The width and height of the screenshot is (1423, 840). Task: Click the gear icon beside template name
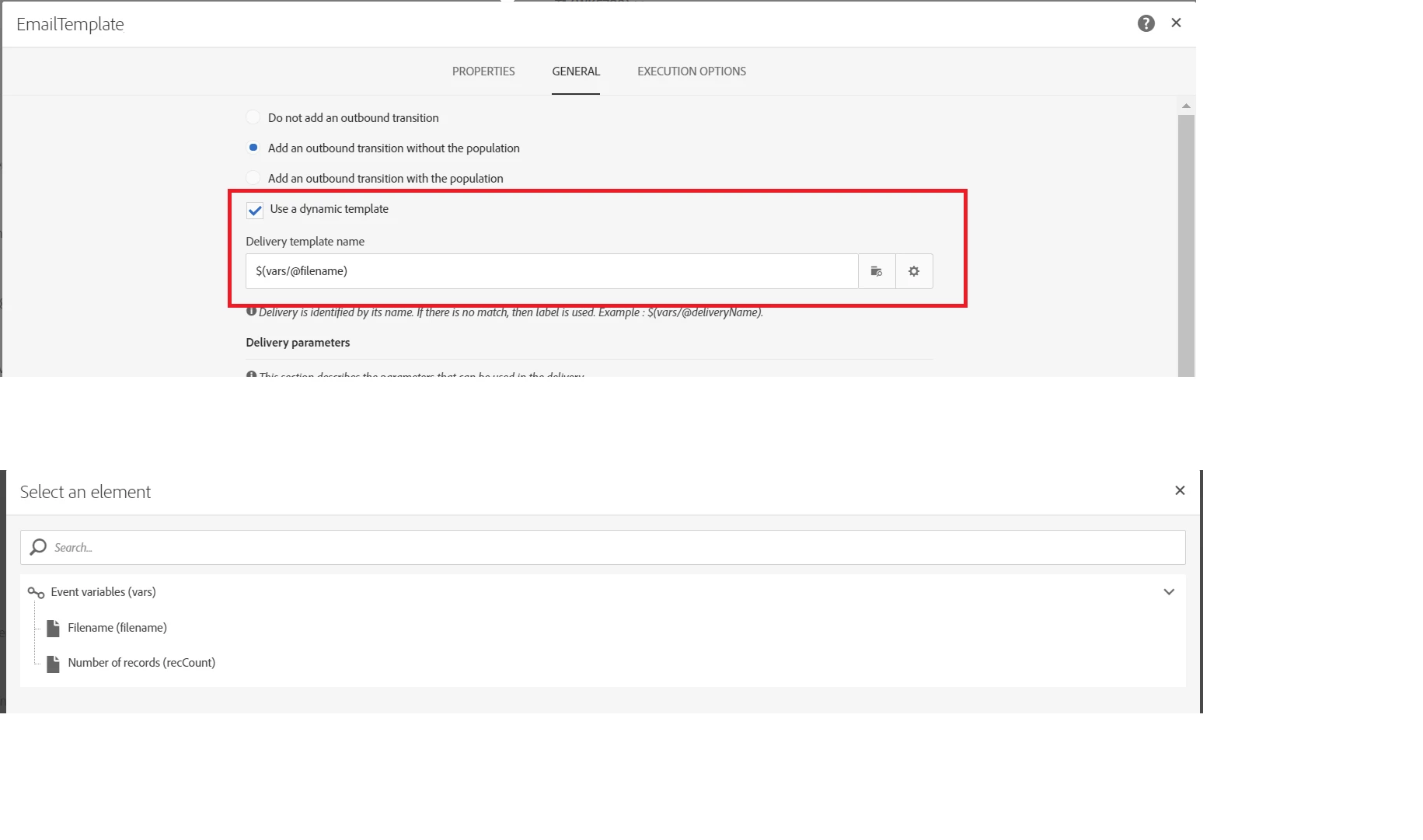coord(914,271)
